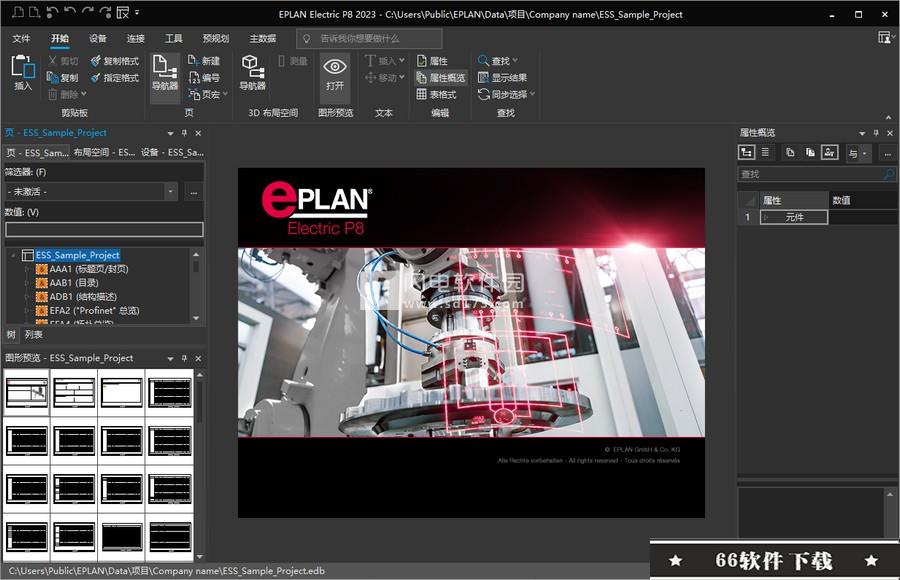This screenshot has width=900, height=580.
Task: Click the 复制格式 copy format brush
Action: coord(95,61)
